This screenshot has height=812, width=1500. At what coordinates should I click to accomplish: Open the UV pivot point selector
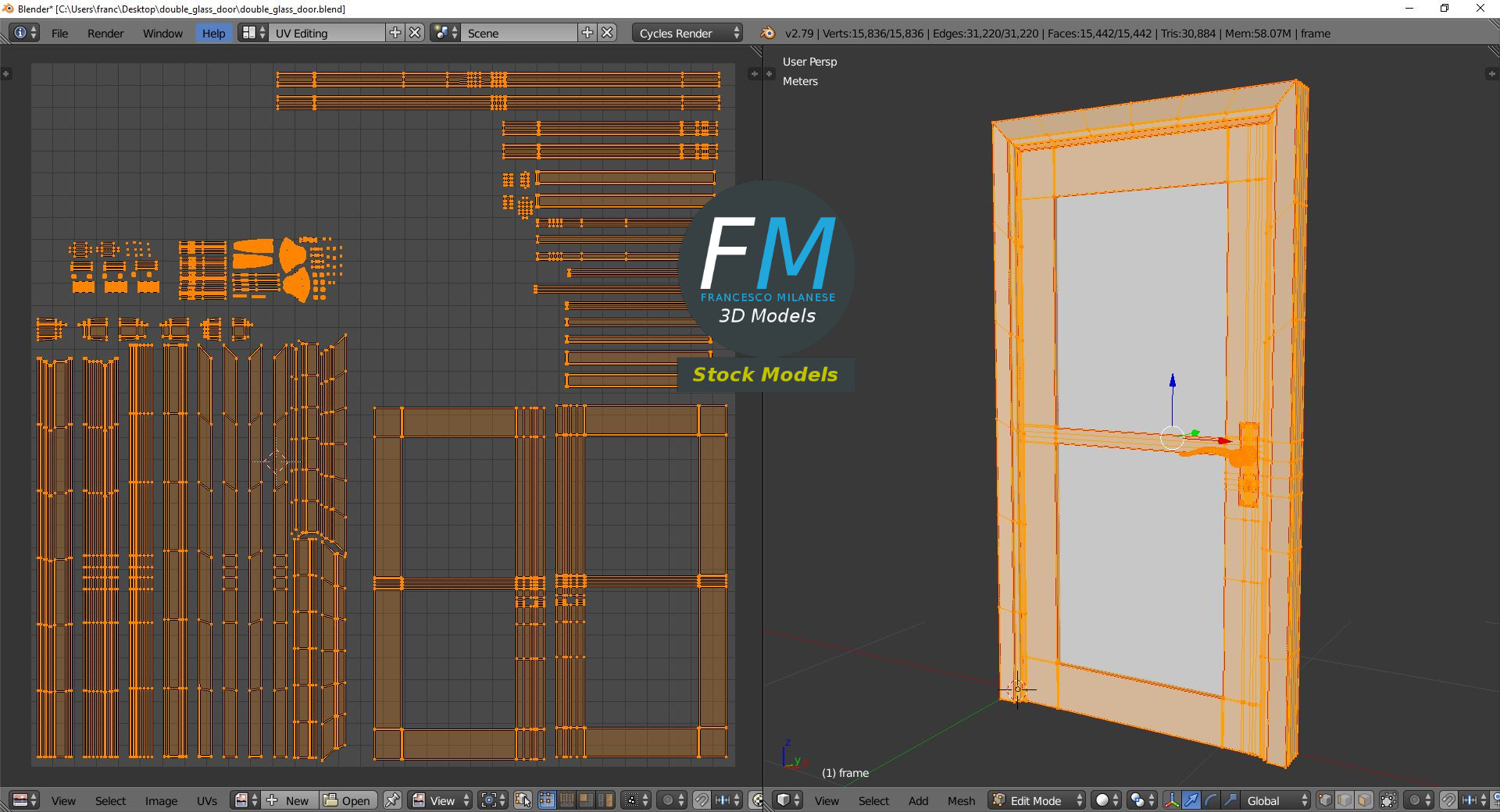click(x=493, y=800)
